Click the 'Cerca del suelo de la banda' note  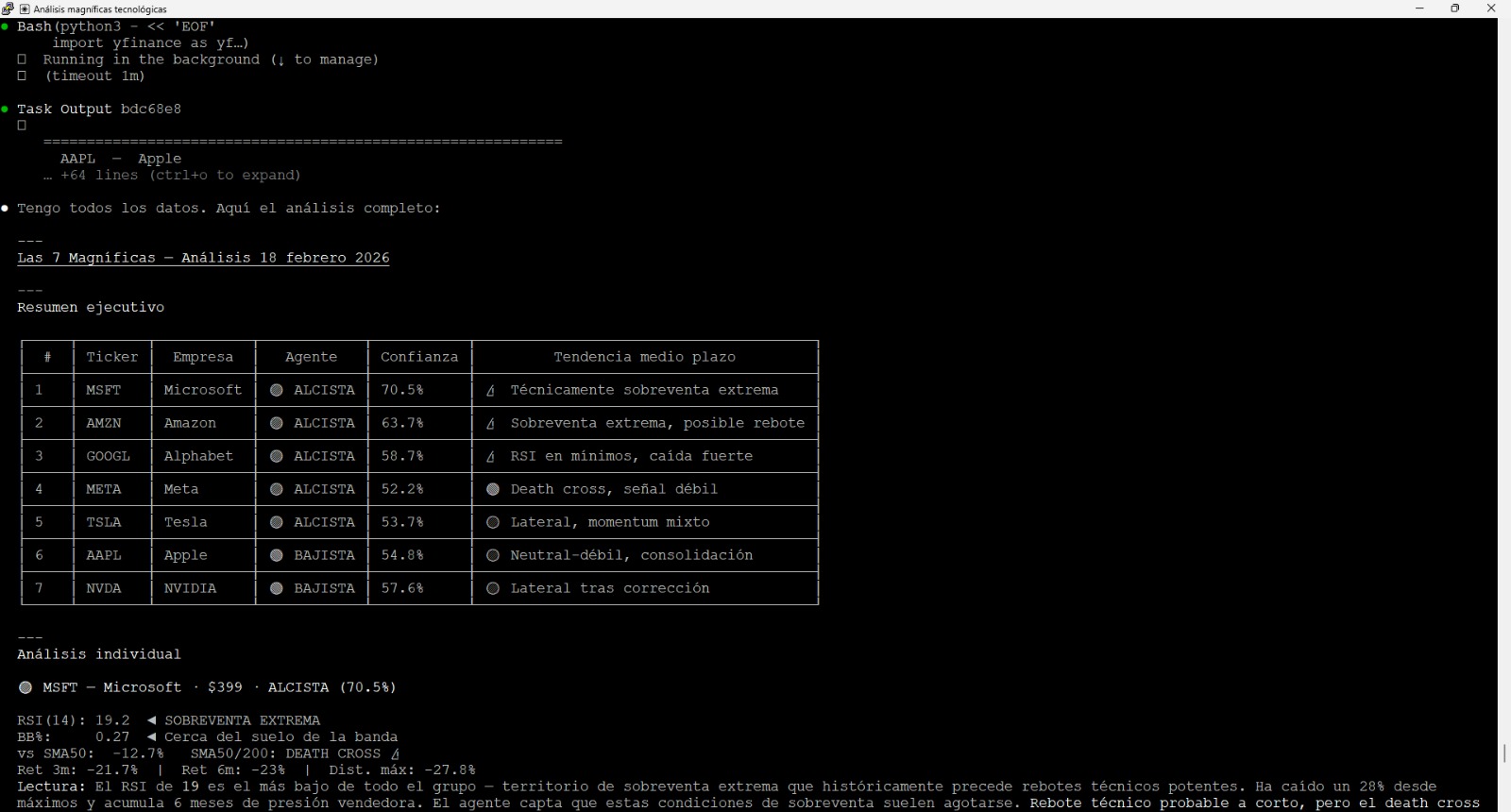point(280,737)
